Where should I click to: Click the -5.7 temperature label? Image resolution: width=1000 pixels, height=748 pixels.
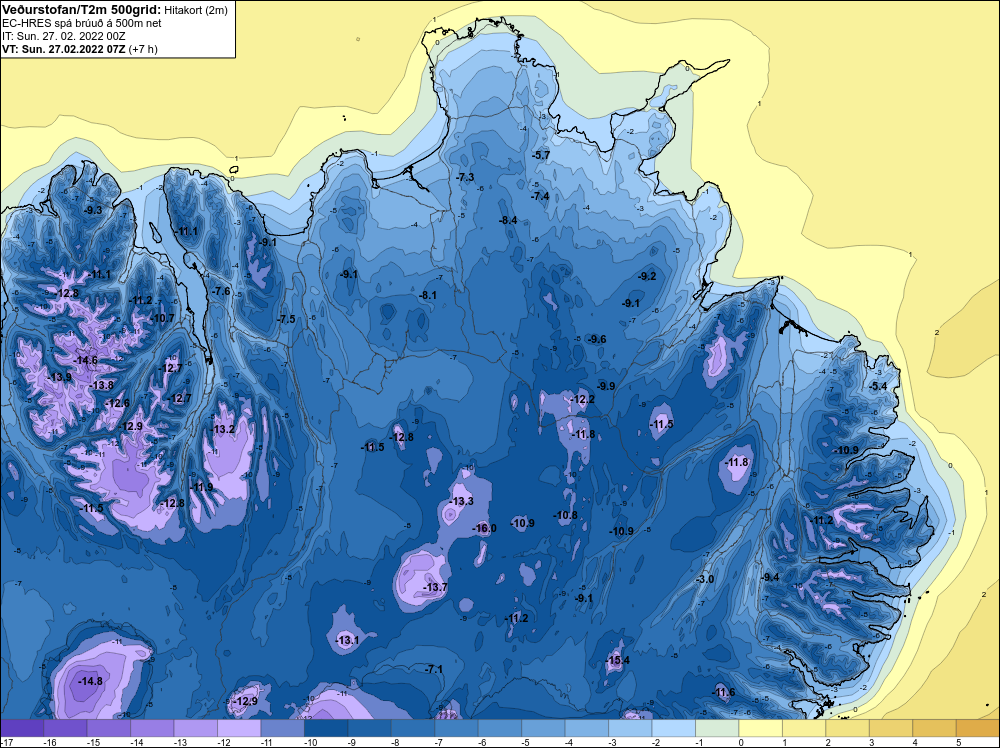coord(541,155)
